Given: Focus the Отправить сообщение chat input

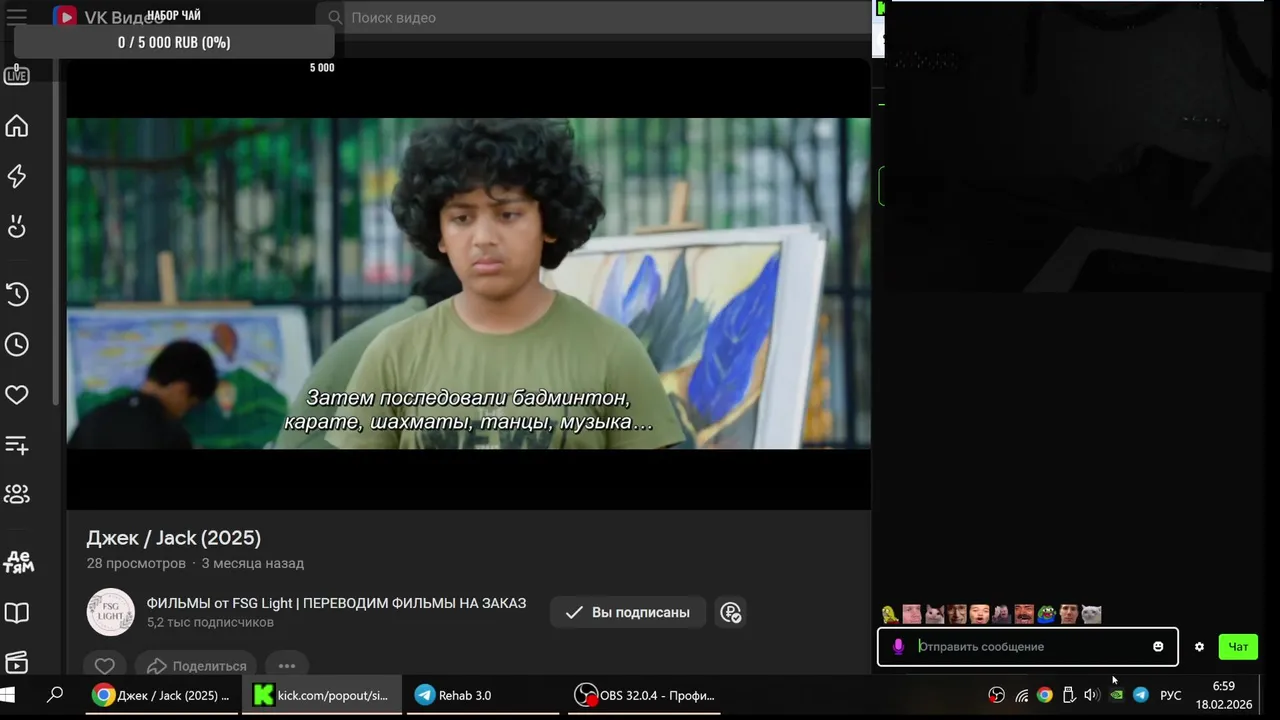Looking at the screenshot, I should (1030, 647).
